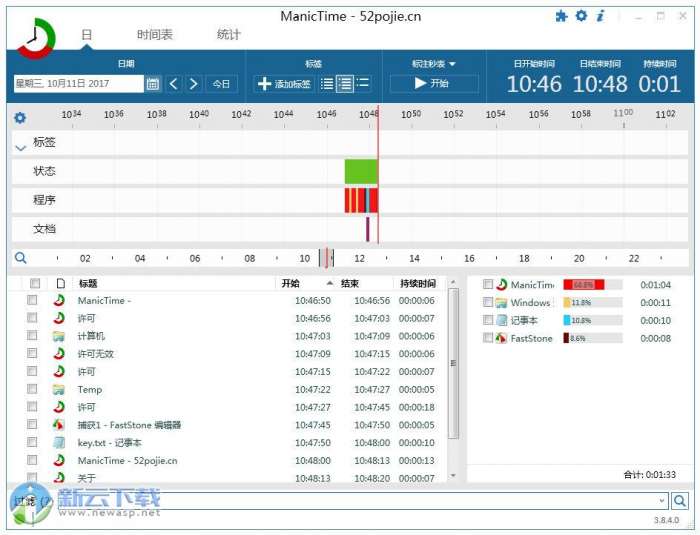Open the 标注秒表 dropdown arrow
700x535 pixels.
pyautogui.click(x=452, y=64)
